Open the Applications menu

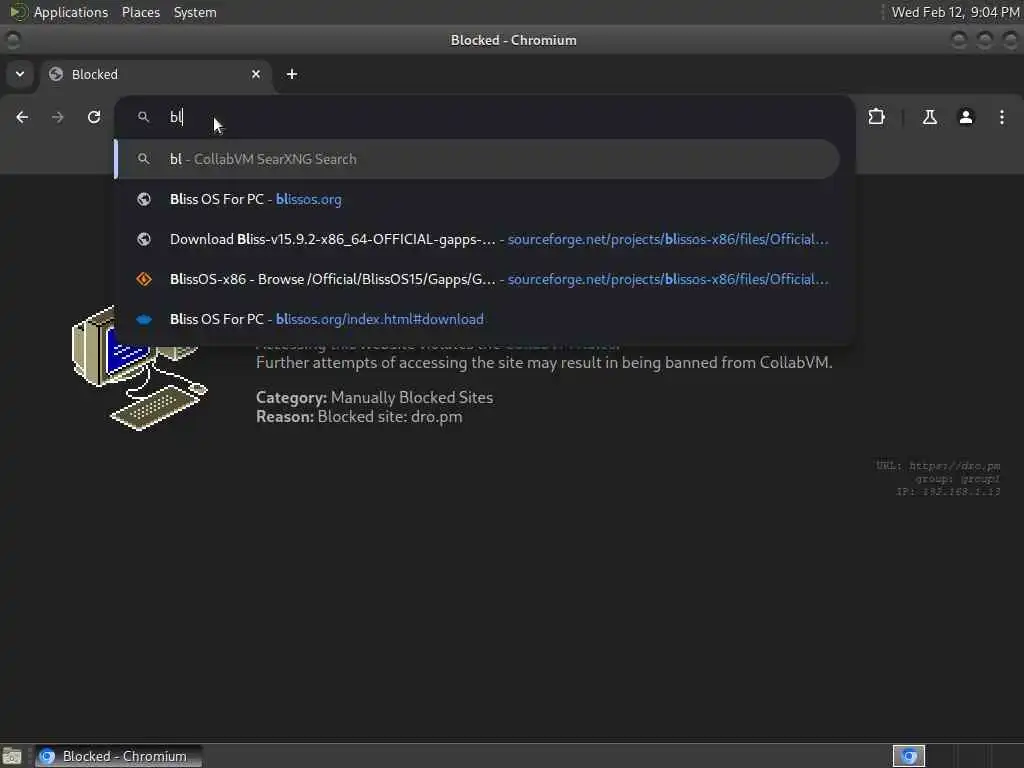click(x=71, y=12)
